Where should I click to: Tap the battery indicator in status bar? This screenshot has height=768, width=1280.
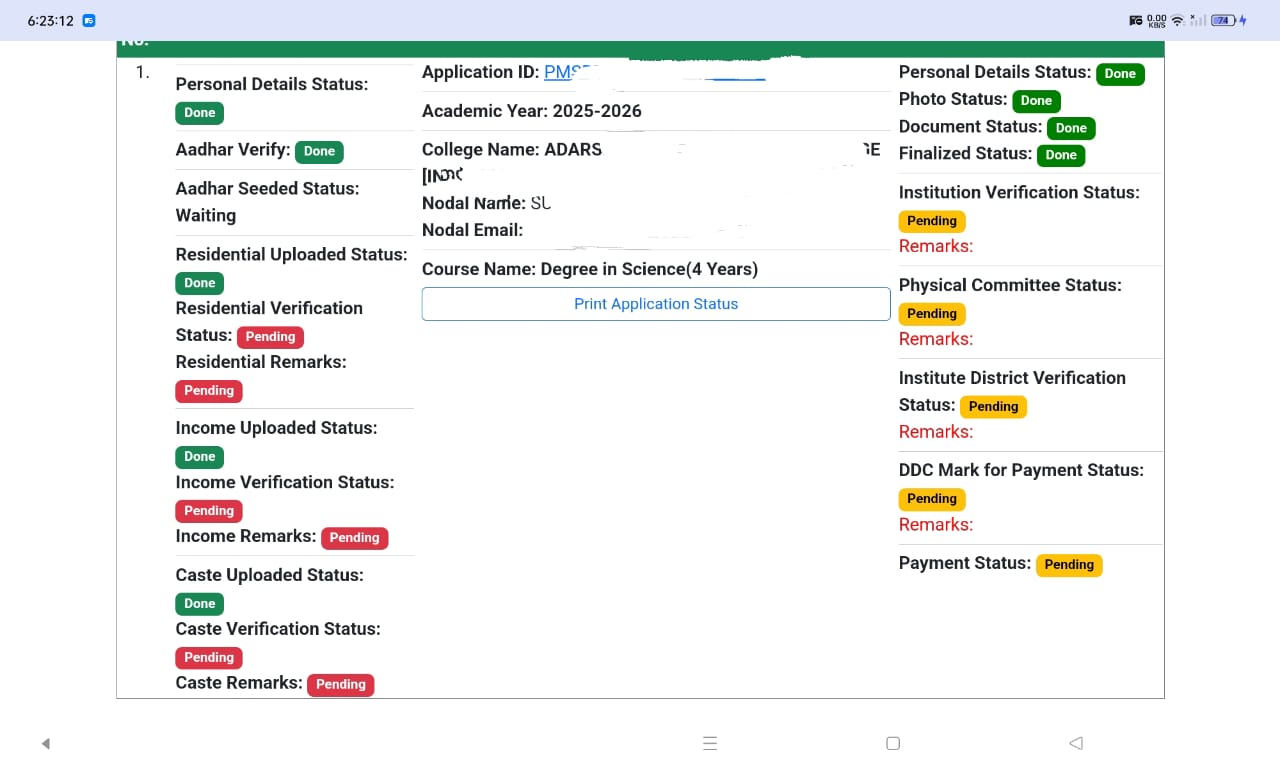coord(1224,20)
